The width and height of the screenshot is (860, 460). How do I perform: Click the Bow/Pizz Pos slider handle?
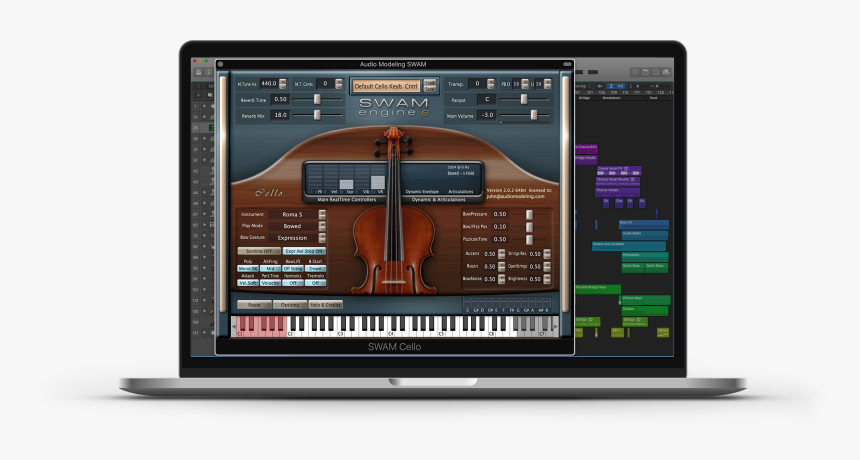coord(529,227)
